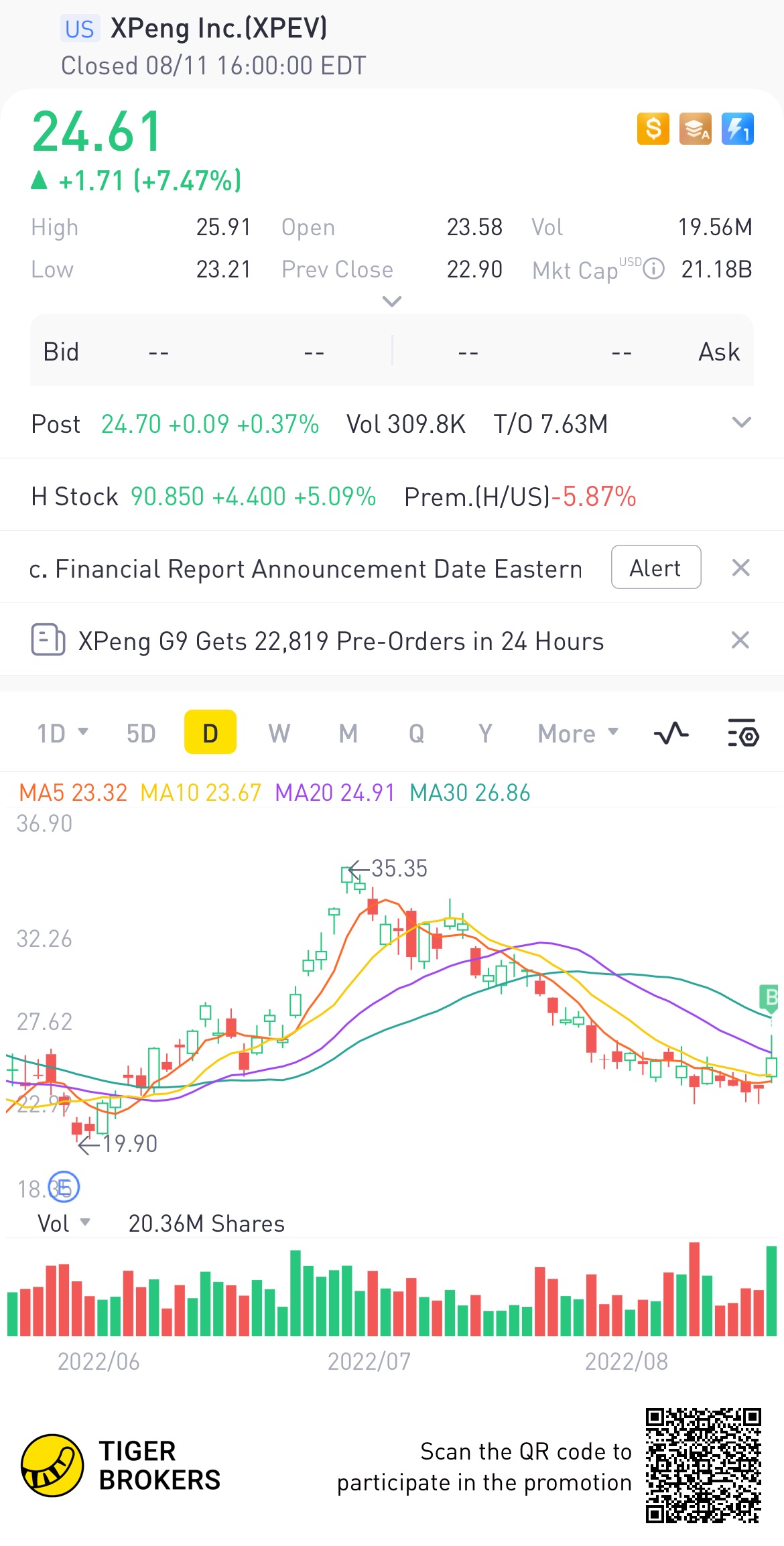Tap the orange dollar sign badge icon
The height and width of the screenshot is (1546, 784).
click(x=653, y=129)
